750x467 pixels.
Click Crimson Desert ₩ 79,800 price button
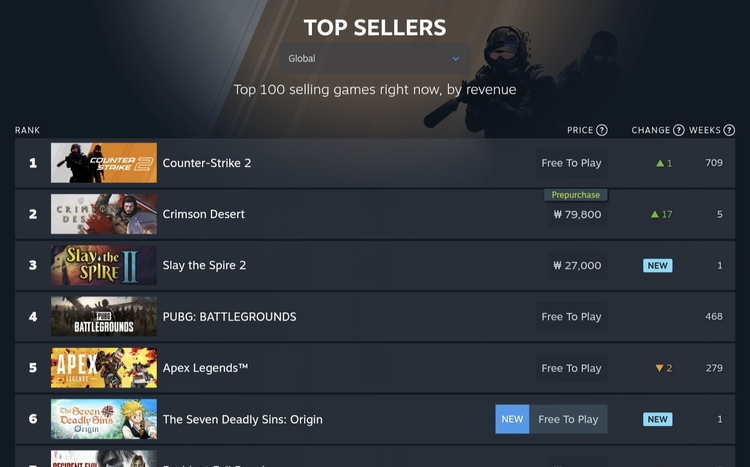coord(577,214)
